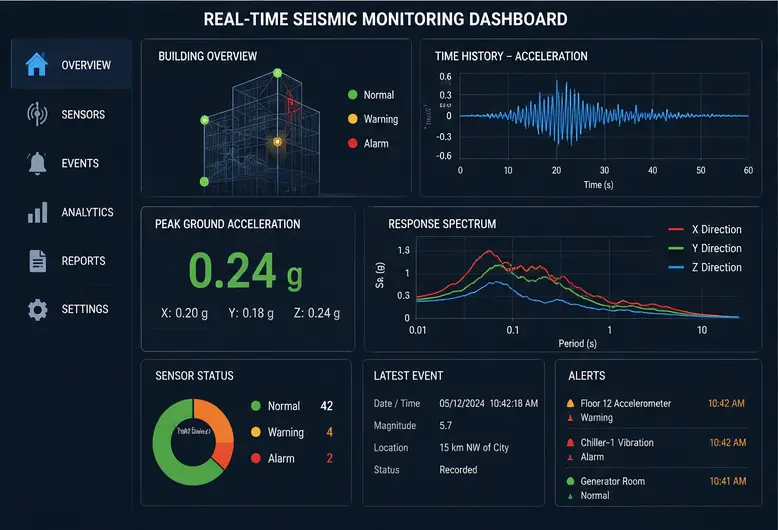Click the Y Direction legend label
Viewport: 778px width, 530px height.
coord(717,248)
